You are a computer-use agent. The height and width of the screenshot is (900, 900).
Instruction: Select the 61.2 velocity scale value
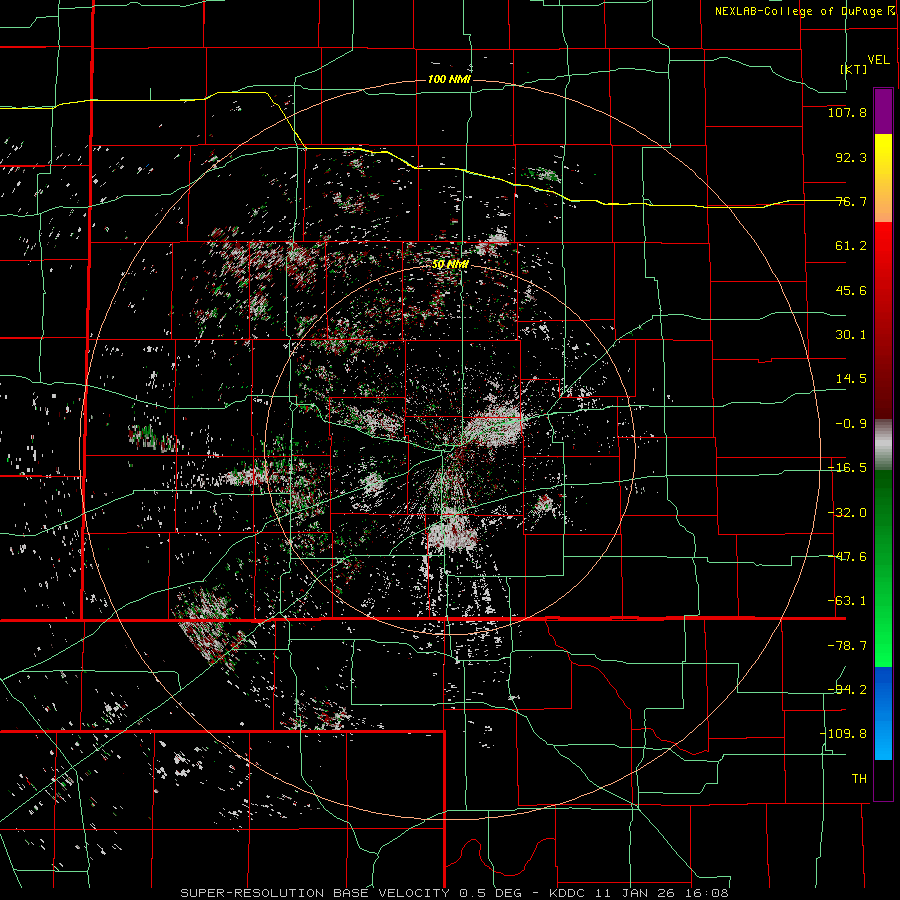851,246
